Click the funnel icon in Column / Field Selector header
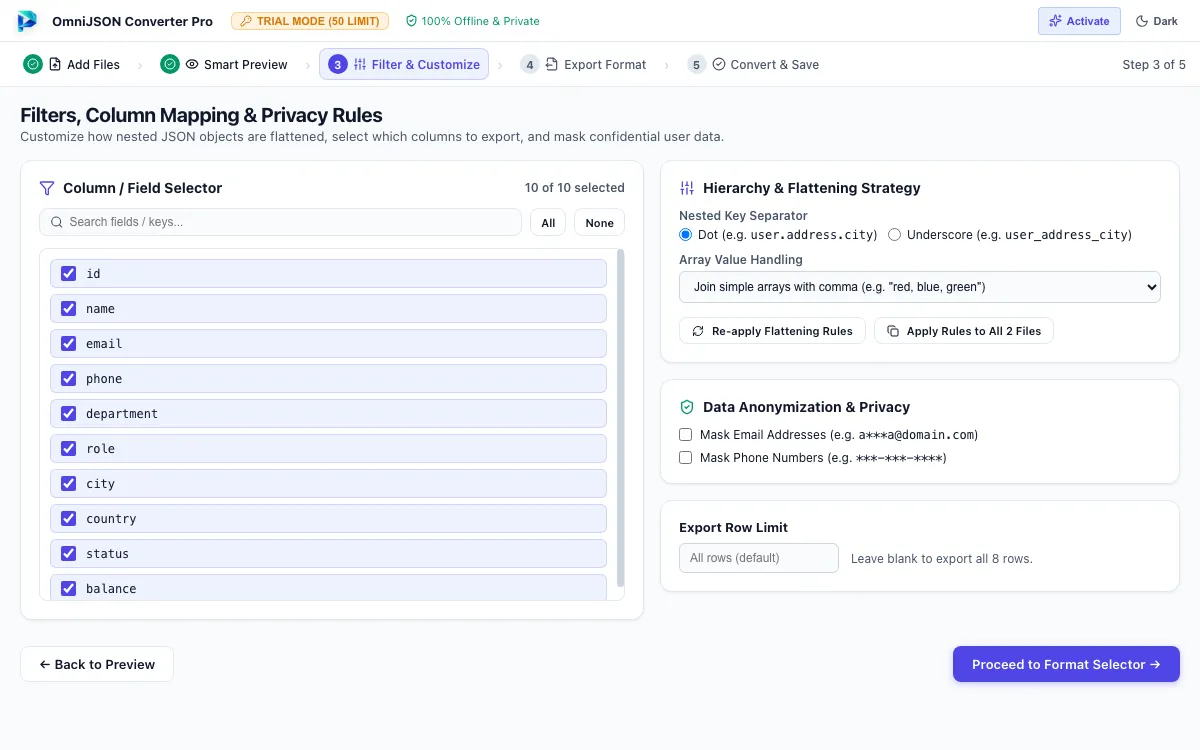This screenshot has height=750, width=1200. (x=46, y=188)
